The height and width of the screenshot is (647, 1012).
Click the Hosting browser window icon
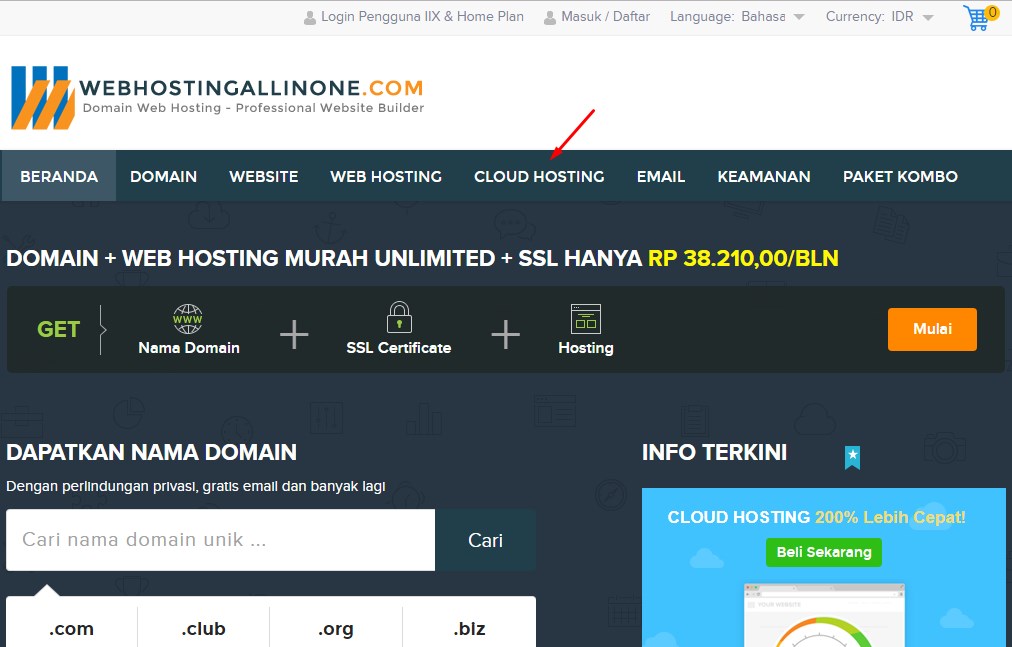coord(585,319)
